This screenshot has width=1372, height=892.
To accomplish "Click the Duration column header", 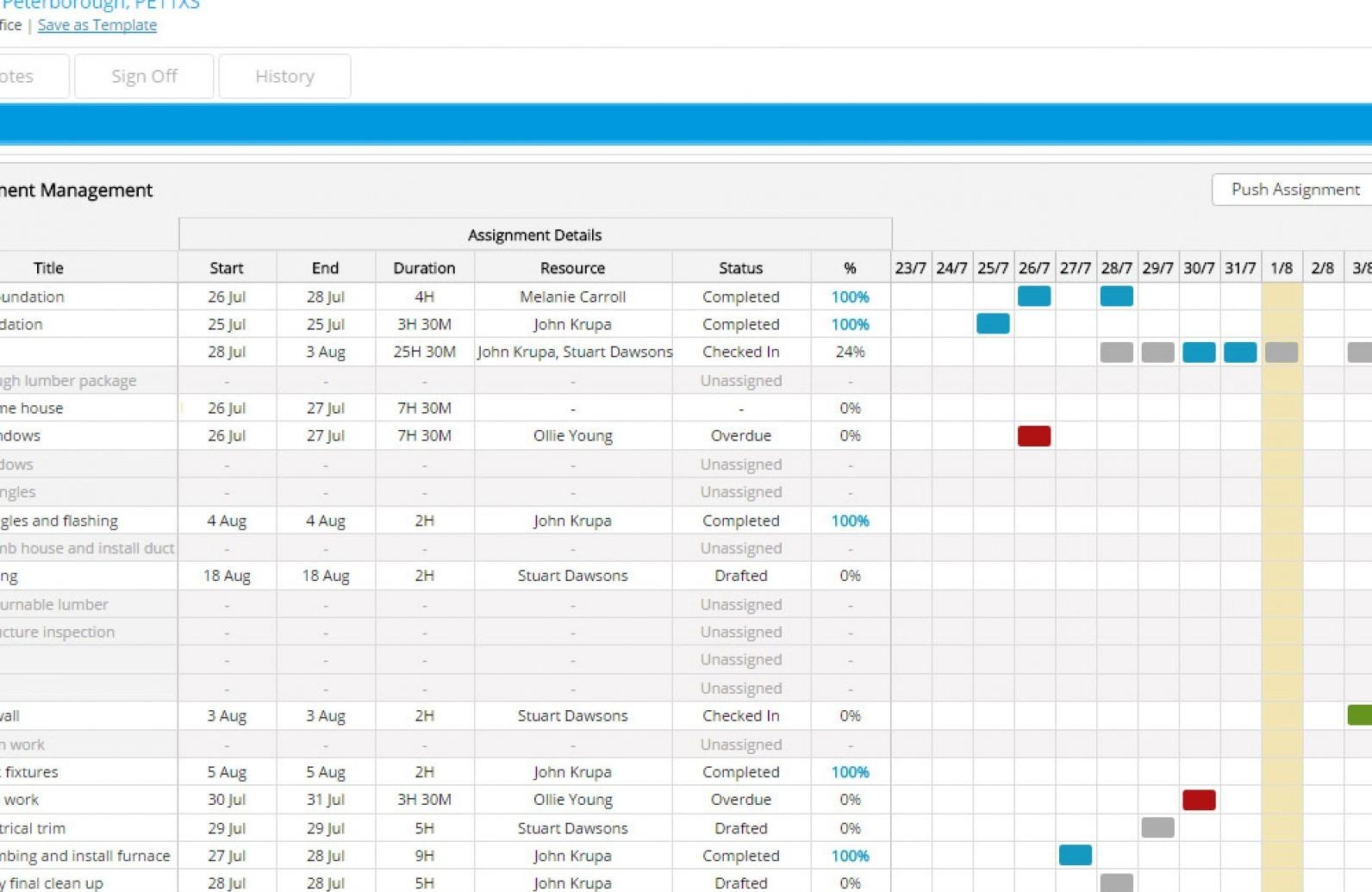I will point(424,268).
